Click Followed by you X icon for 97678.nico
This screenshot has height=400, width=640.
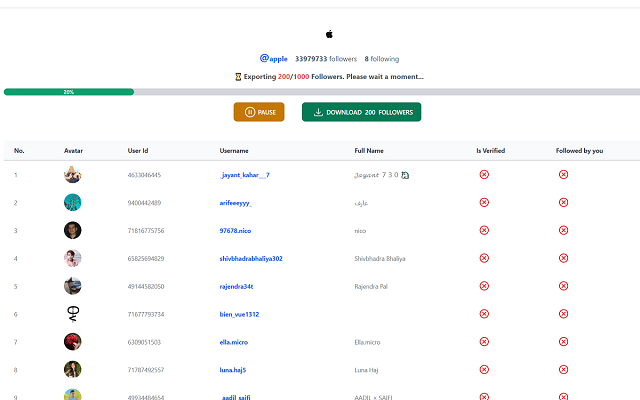(x=563, y=230)
